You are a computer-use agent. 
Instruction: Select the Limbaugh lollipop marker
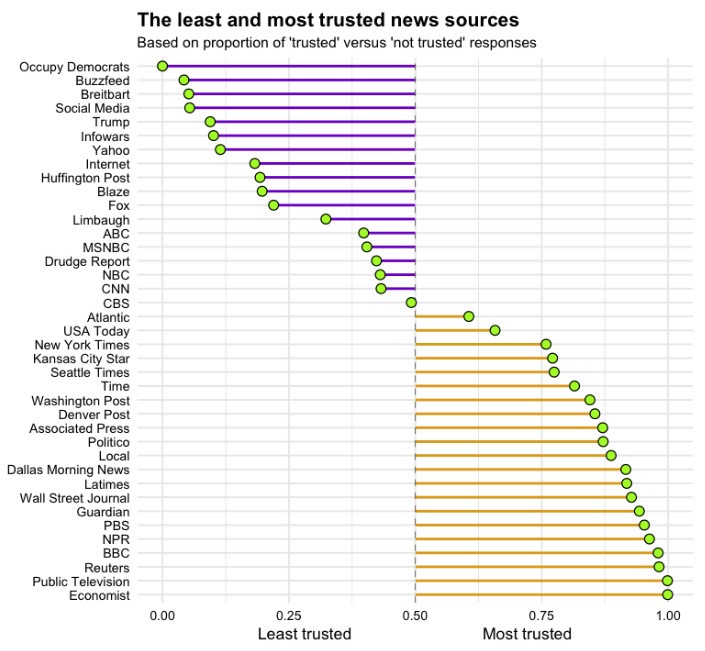pos(326,219)
